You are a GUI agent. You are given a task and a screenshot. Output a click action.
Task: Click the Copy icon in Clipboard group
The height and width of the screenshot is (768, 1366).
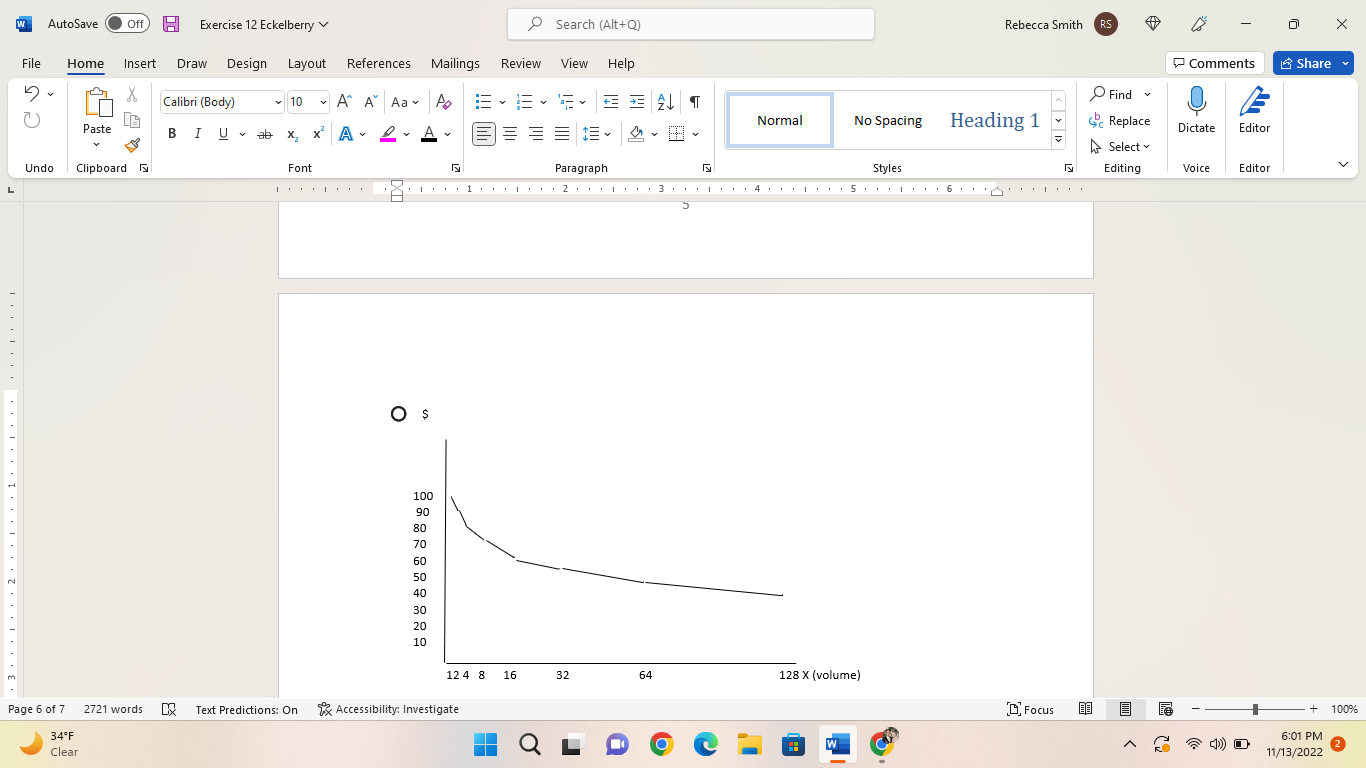[132, 120]
